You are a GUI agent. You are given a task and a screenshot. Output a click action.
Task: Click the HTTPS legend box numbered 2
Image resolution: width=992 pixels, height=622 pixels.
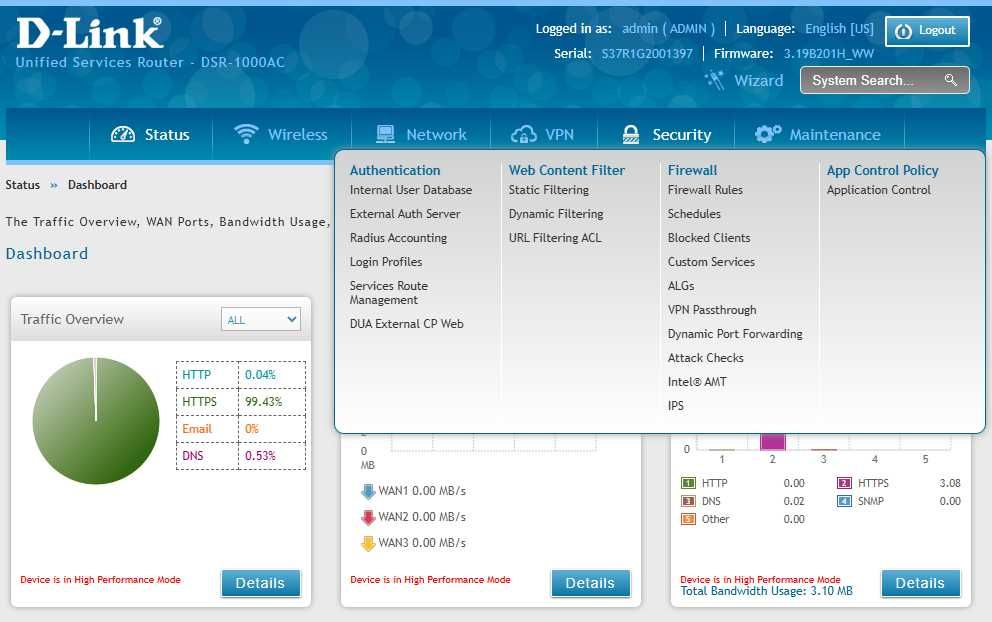pyautogui.click(x=844, y=483)
